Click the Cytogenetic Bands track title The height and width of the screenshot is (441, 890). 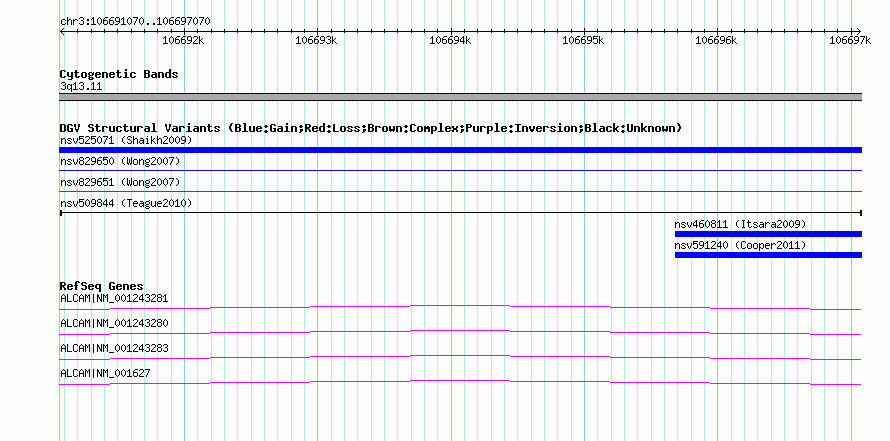point(119,74)
